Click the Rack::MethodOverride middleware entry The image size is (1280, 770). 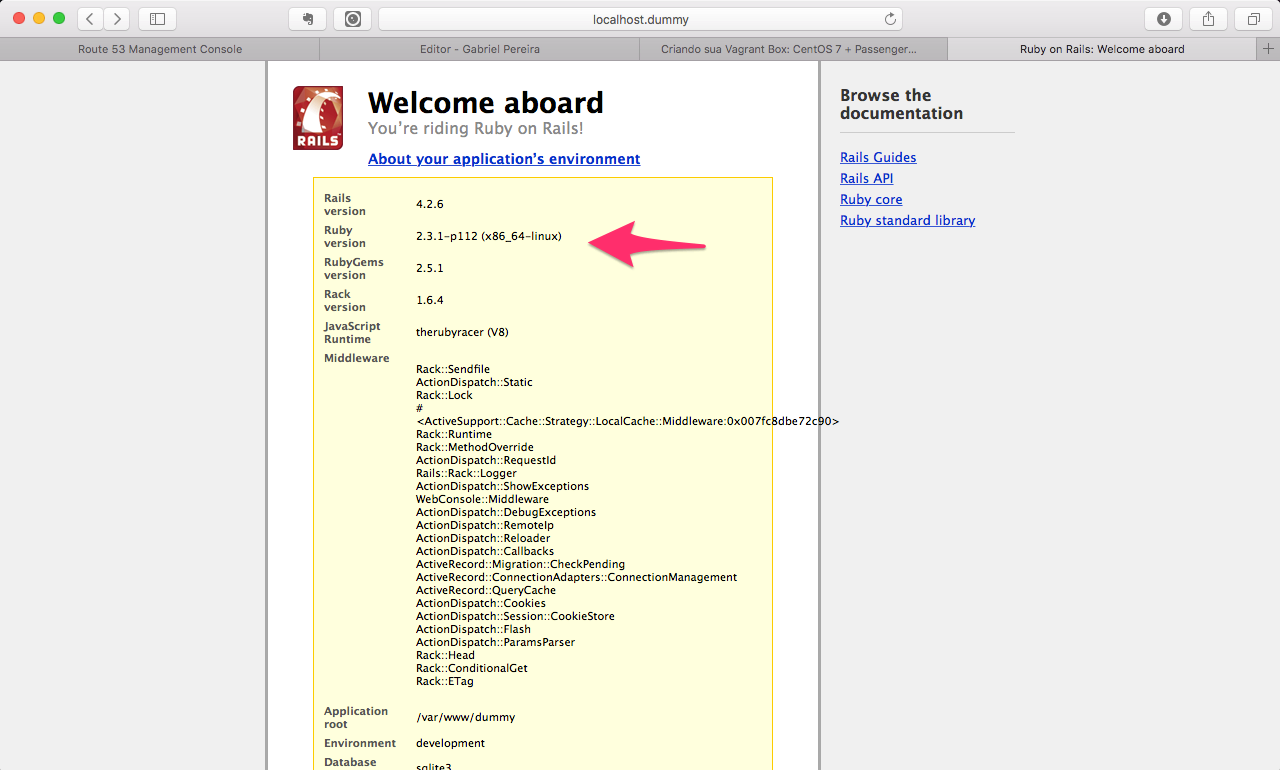click(475, 447)
